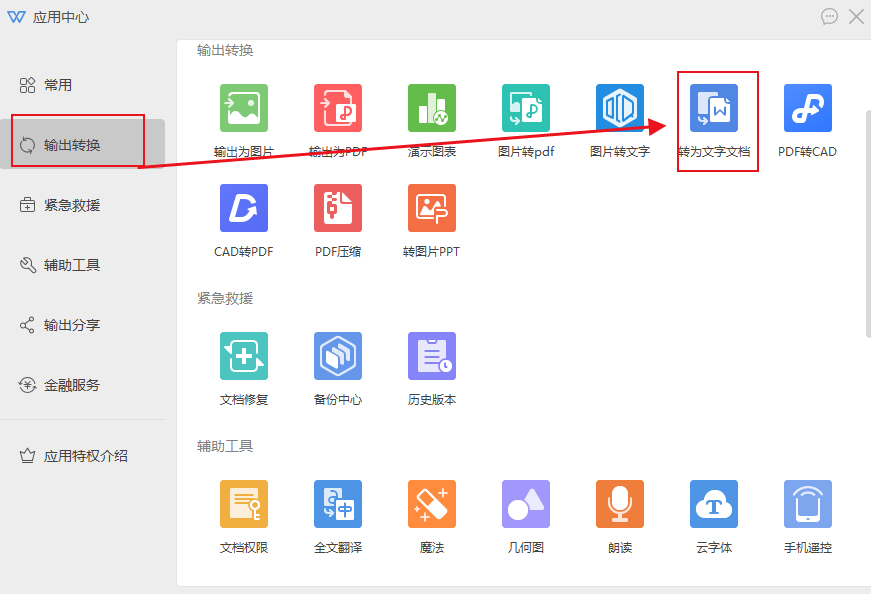Click the 辅助工具 section heading
Viewport: 871px width, 594px height.
pyautogui.click(x=225, y=446)
